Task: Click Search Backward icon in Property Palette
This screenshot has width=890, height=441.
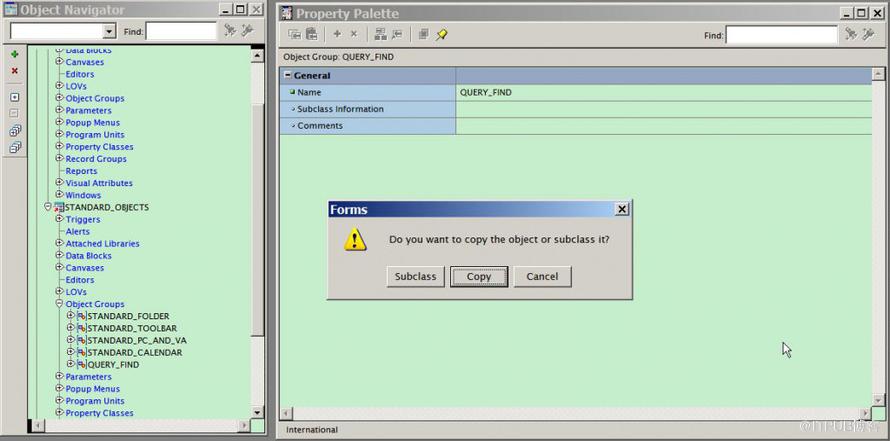Action: point(867,35)
